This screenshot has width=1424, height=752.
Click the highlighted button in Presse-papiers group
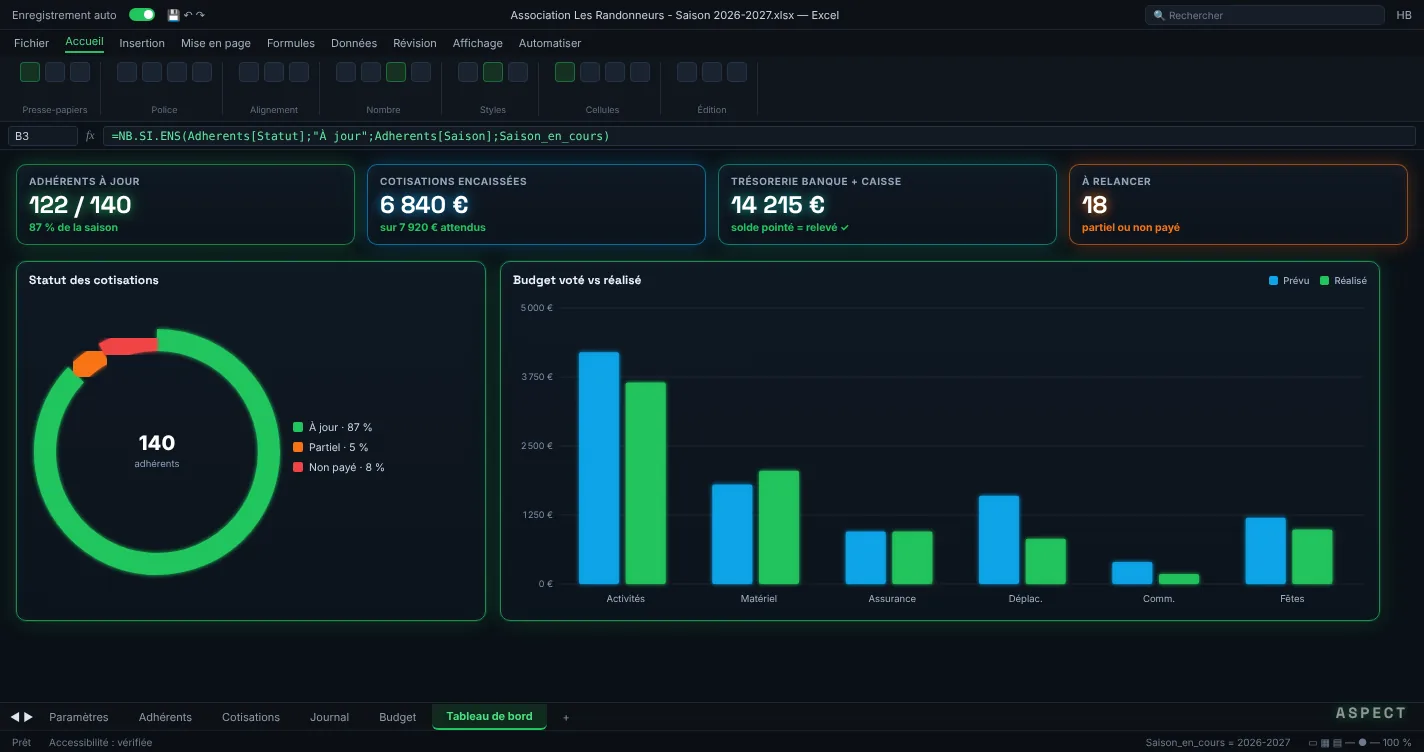click(x=30, y=72)
